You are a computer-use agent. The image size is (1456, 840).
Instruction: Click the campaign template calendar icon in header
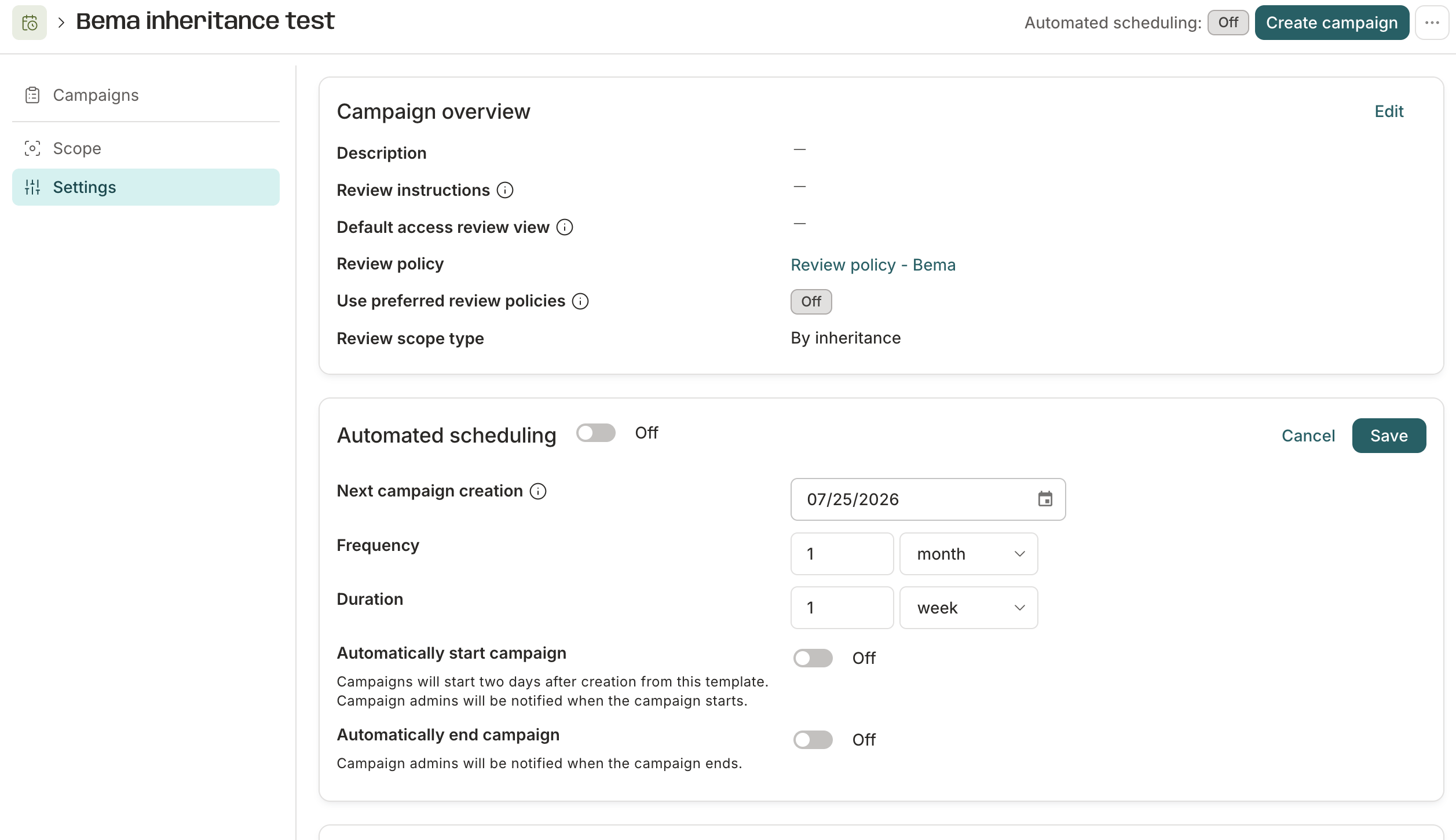coord(30,23)
